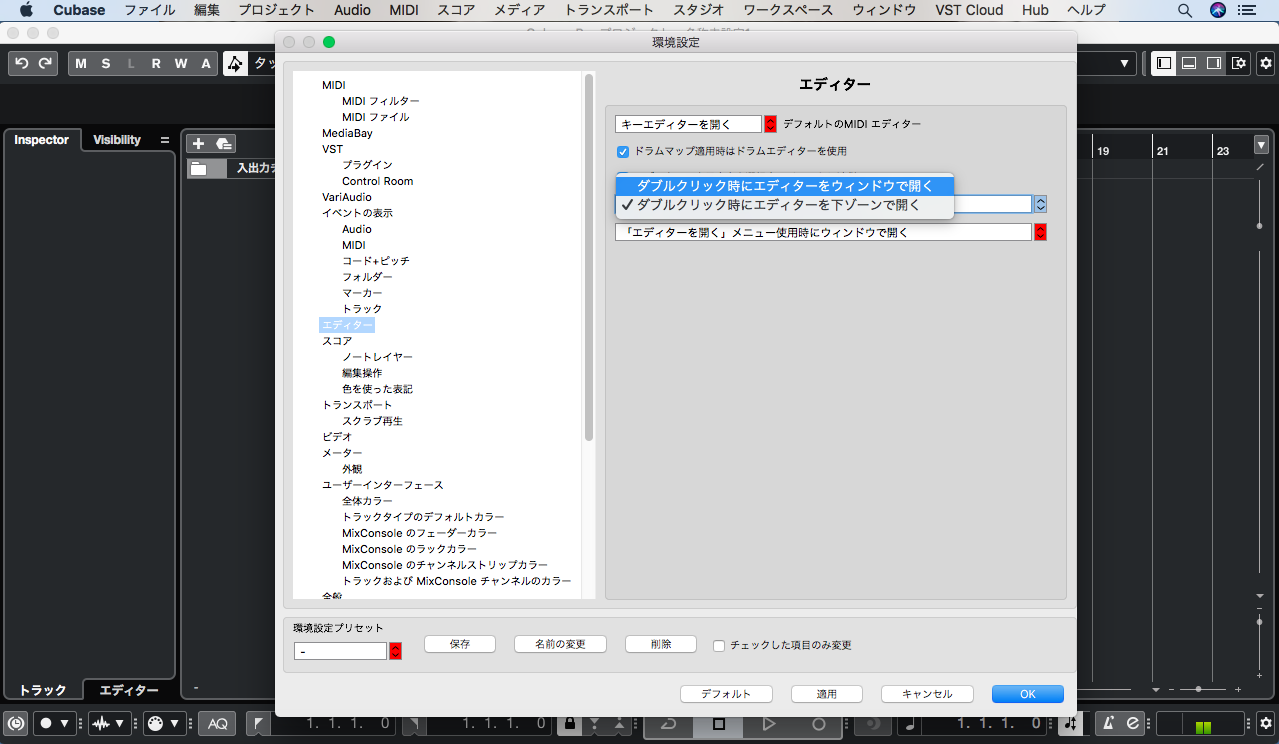Click the add track plus icon
The height and width of the screenshot is (744, 1279).
pos(198,143)
